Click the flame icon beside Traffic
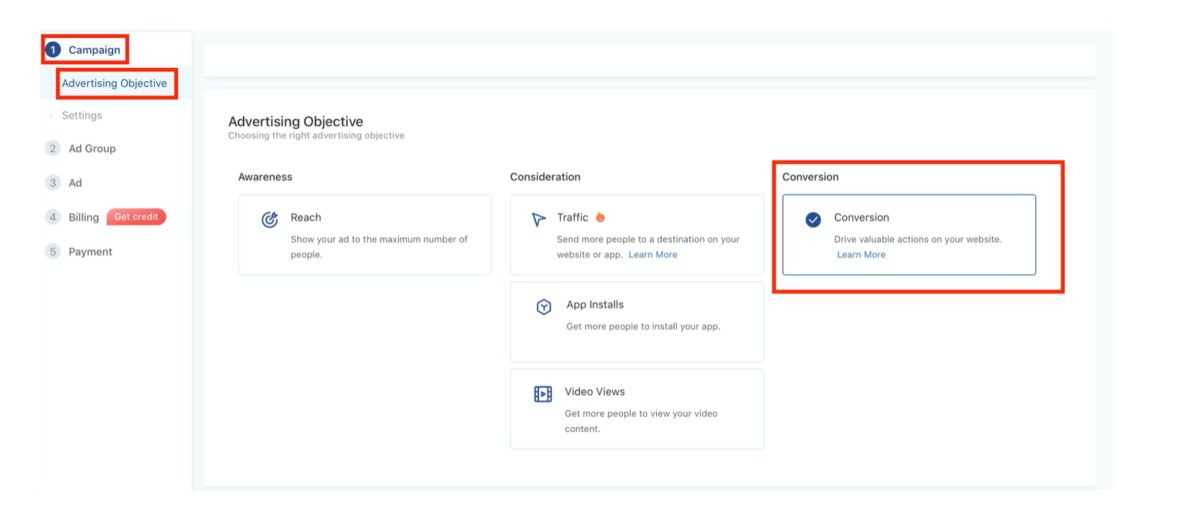Viewport: 1199px width, 520px height. pos(601,217)
